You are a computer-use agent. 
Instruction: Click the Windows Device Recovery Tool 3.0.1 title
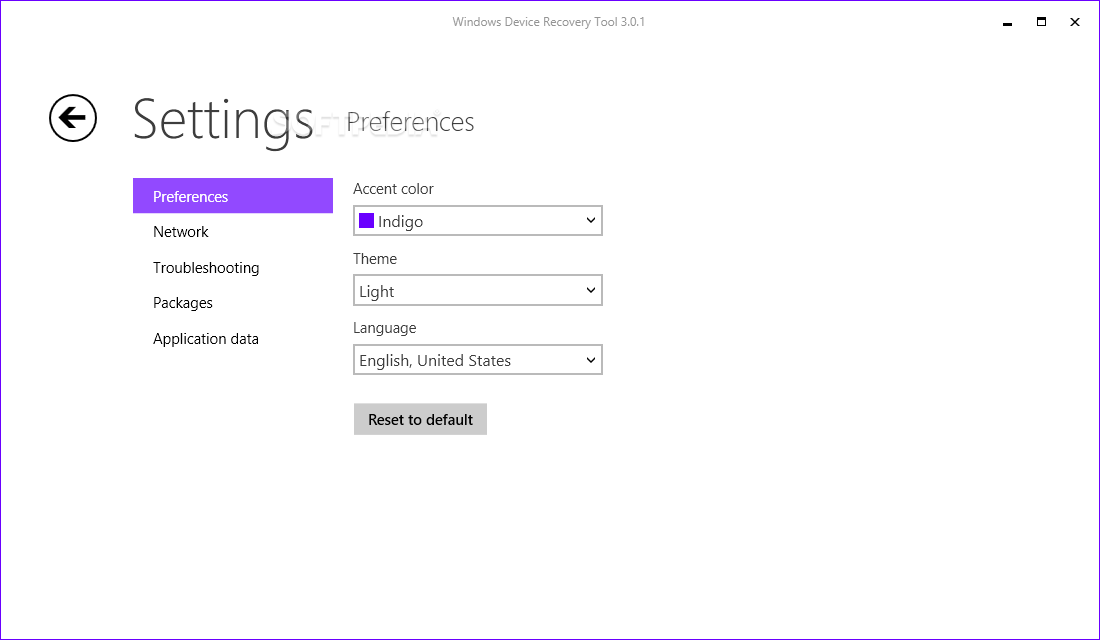tap(549, 22)
